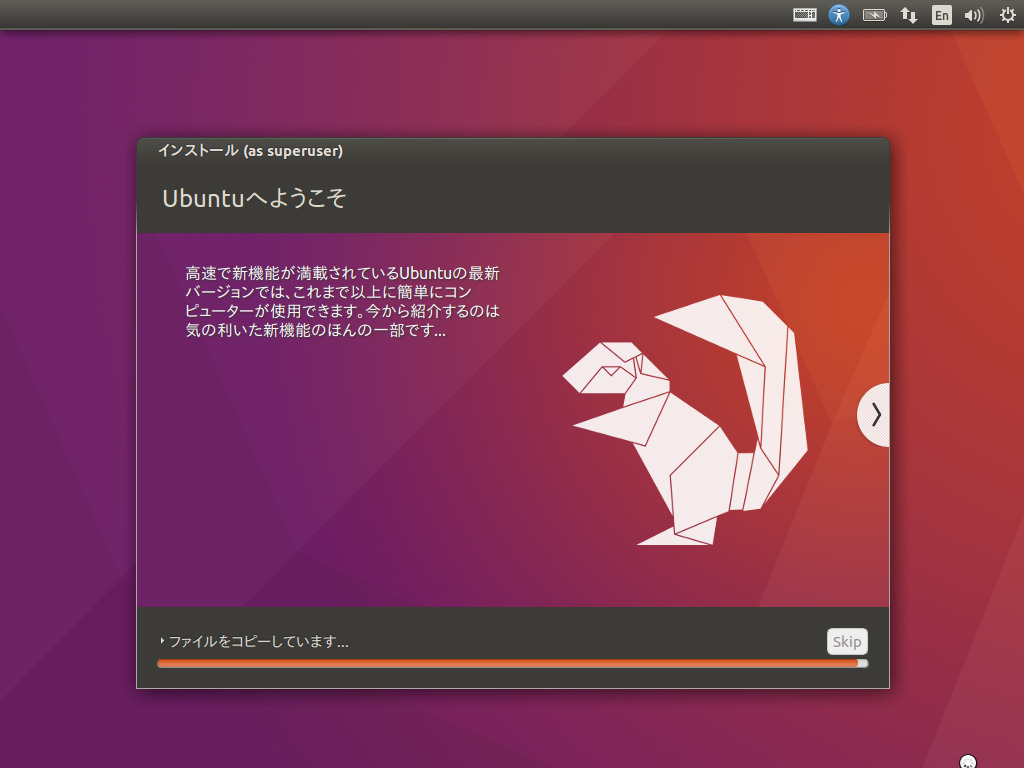1024x768 pixels.
Task: Click the ファイルをコピーしています status text
Action: 259,641
